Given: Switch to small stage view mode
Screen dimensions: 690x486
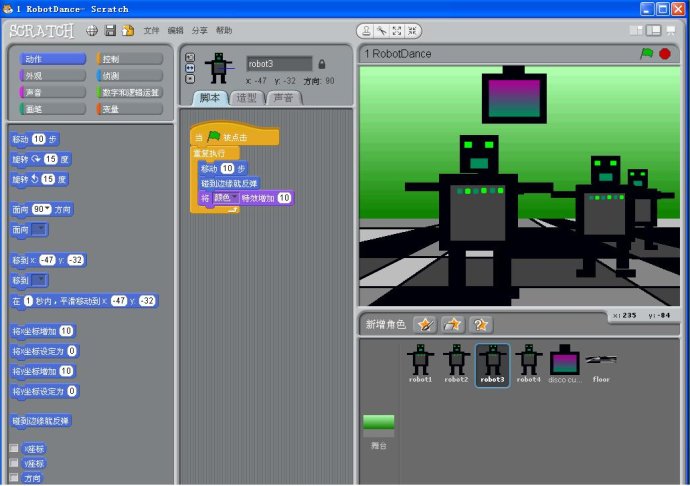Looking at the screenshot, I should pyautogui.click(x=636, y=30).
